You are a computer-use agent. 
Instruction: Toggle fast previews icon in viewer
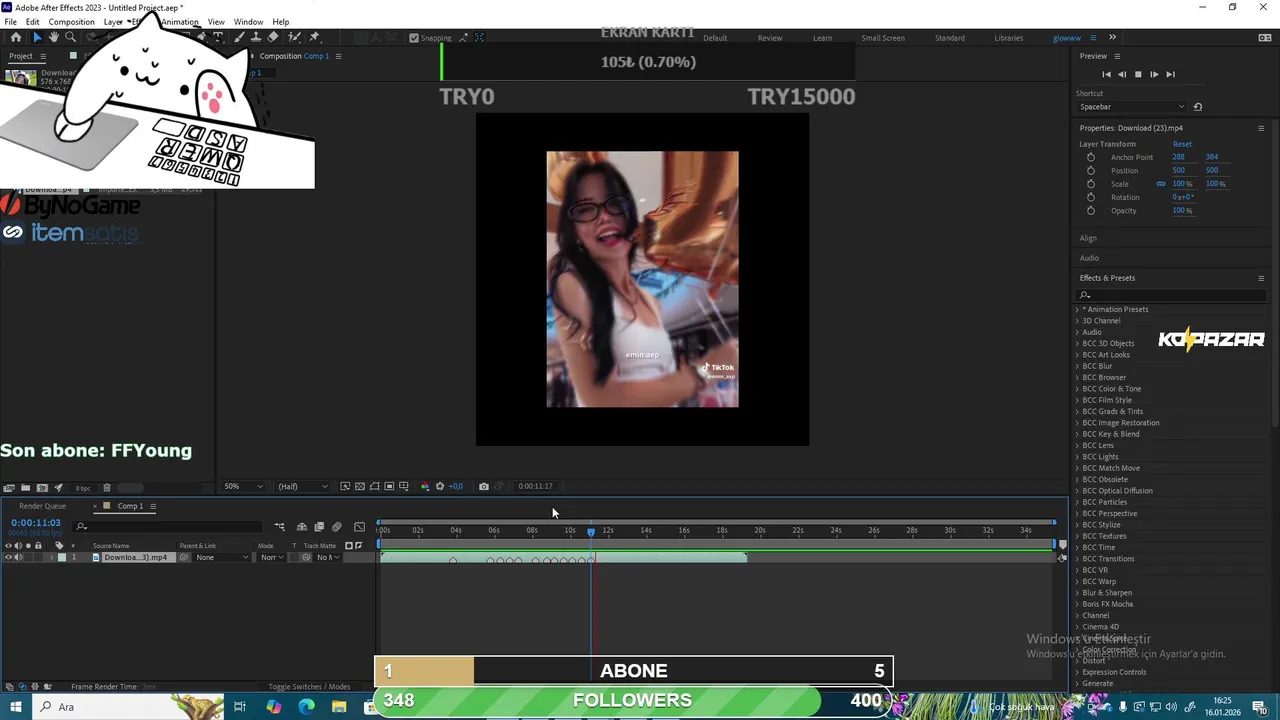[345, 486]
